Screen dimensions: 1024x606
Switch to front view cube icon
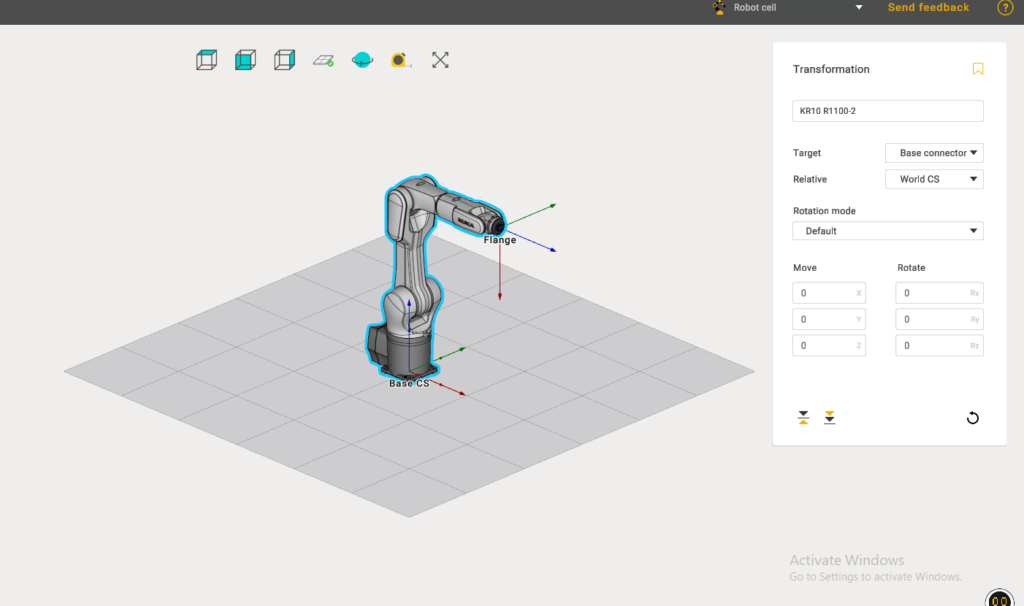245,60
